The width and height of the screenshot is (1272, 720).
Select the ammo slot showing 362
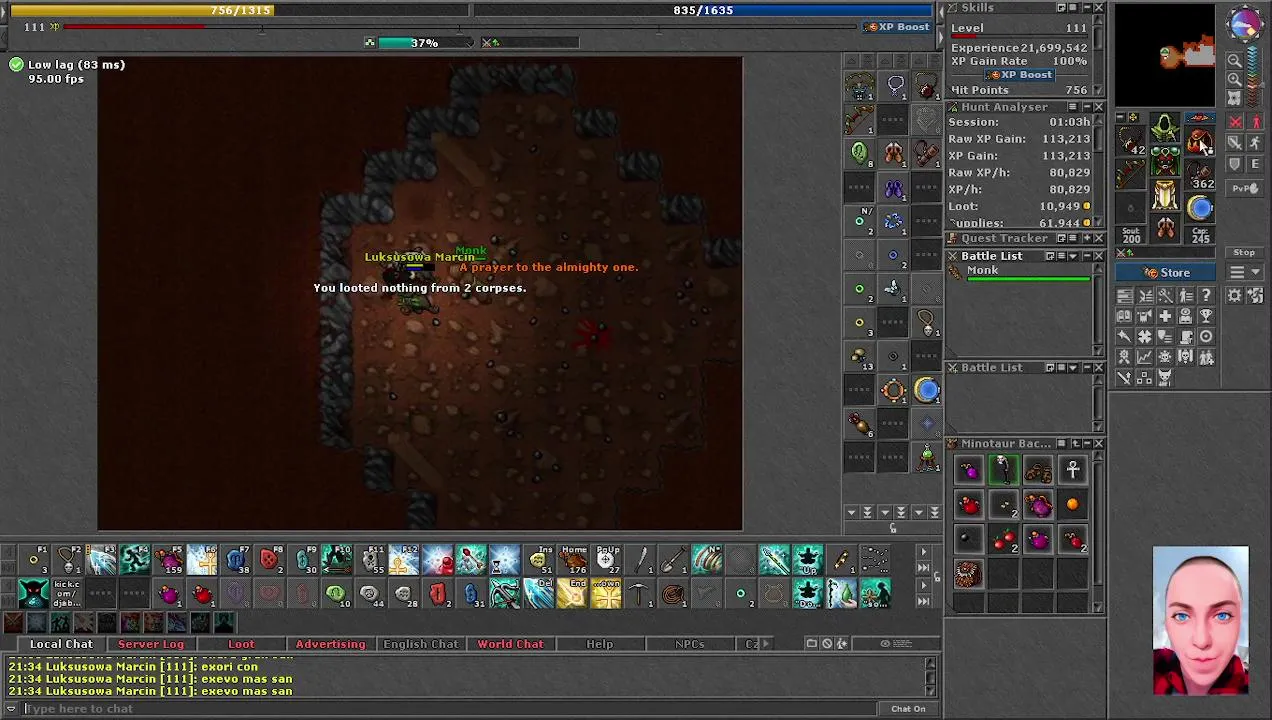point(1200,173)
